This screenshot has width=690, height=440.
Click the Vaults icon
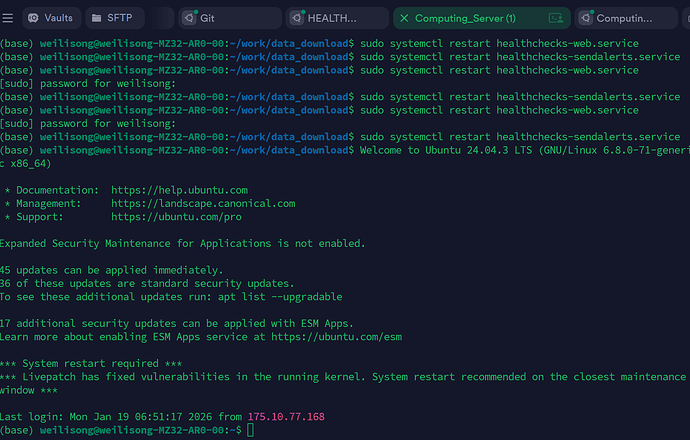[33, 18]
